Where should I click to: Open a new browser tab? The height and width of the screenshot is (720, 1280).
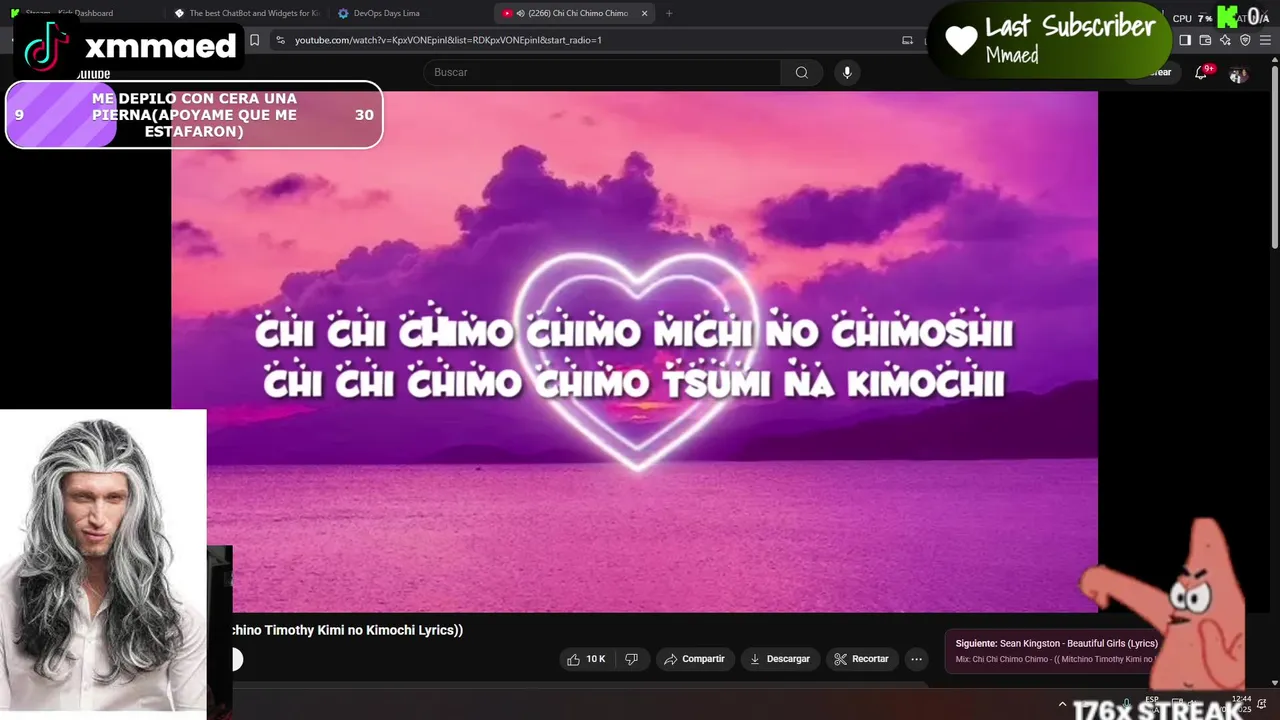[x=669, y=13]
